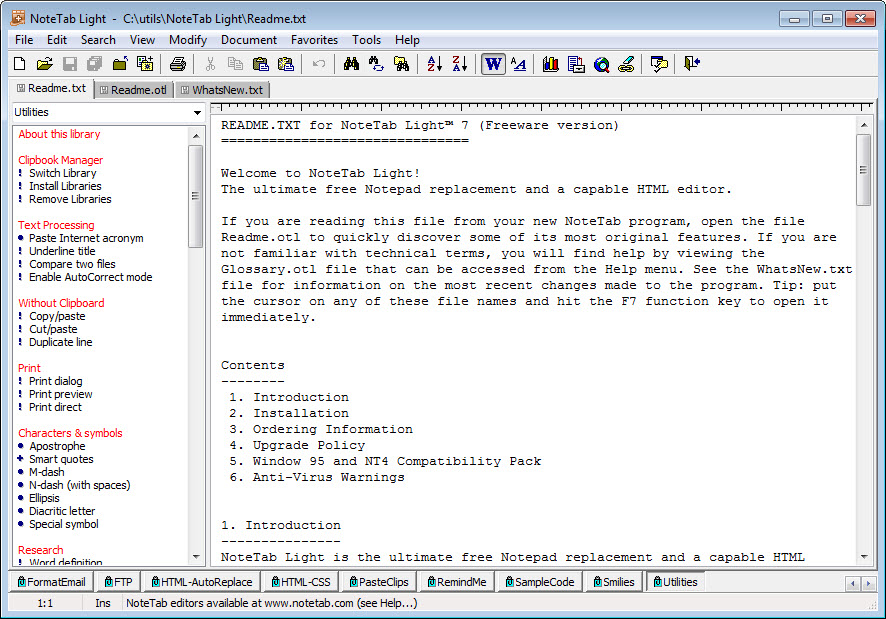Open the Document menu
The width and height of the screenshot is (886, 619).
[x=249, y=40]
